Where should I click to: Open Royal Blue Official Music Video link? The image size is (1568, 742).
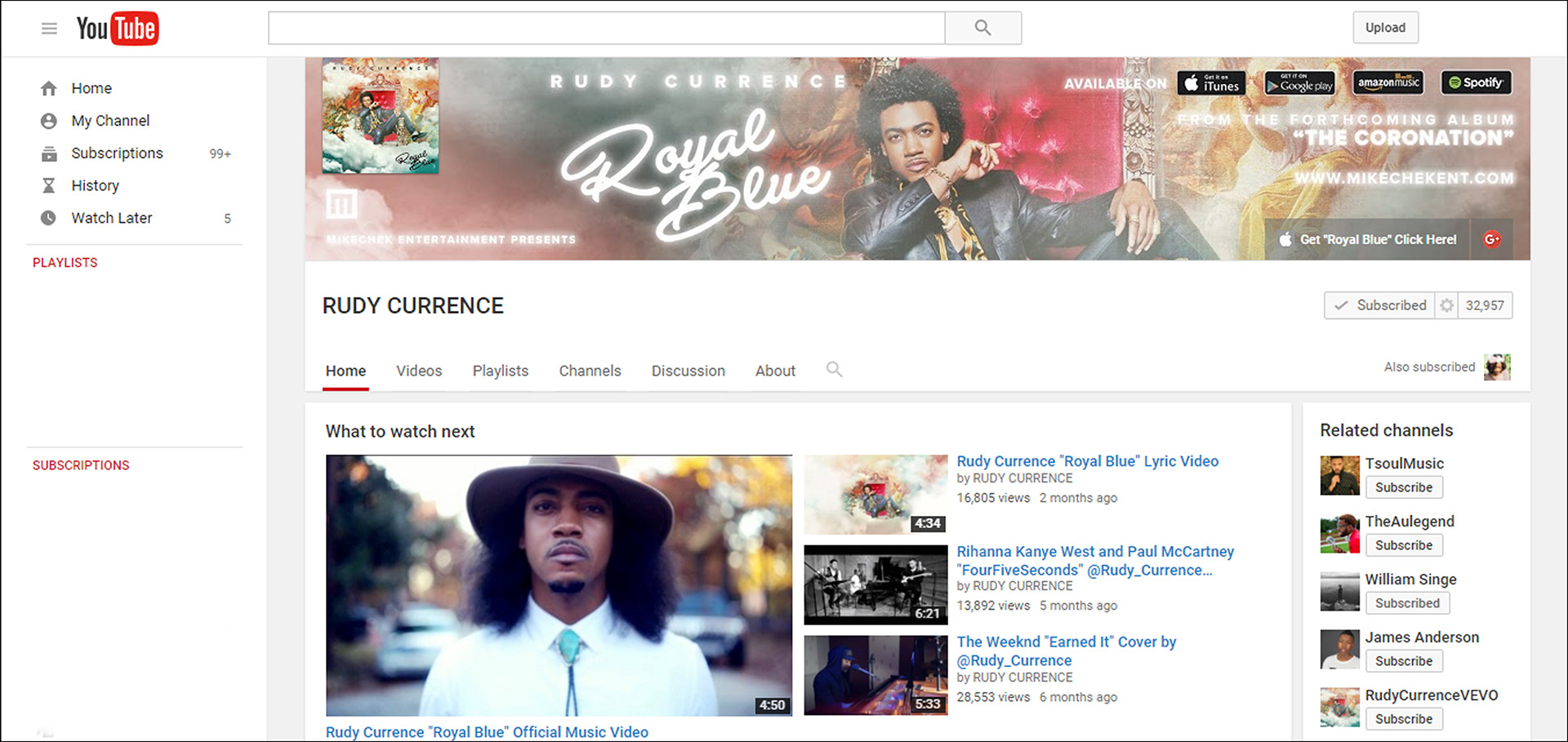pos(487,732)
